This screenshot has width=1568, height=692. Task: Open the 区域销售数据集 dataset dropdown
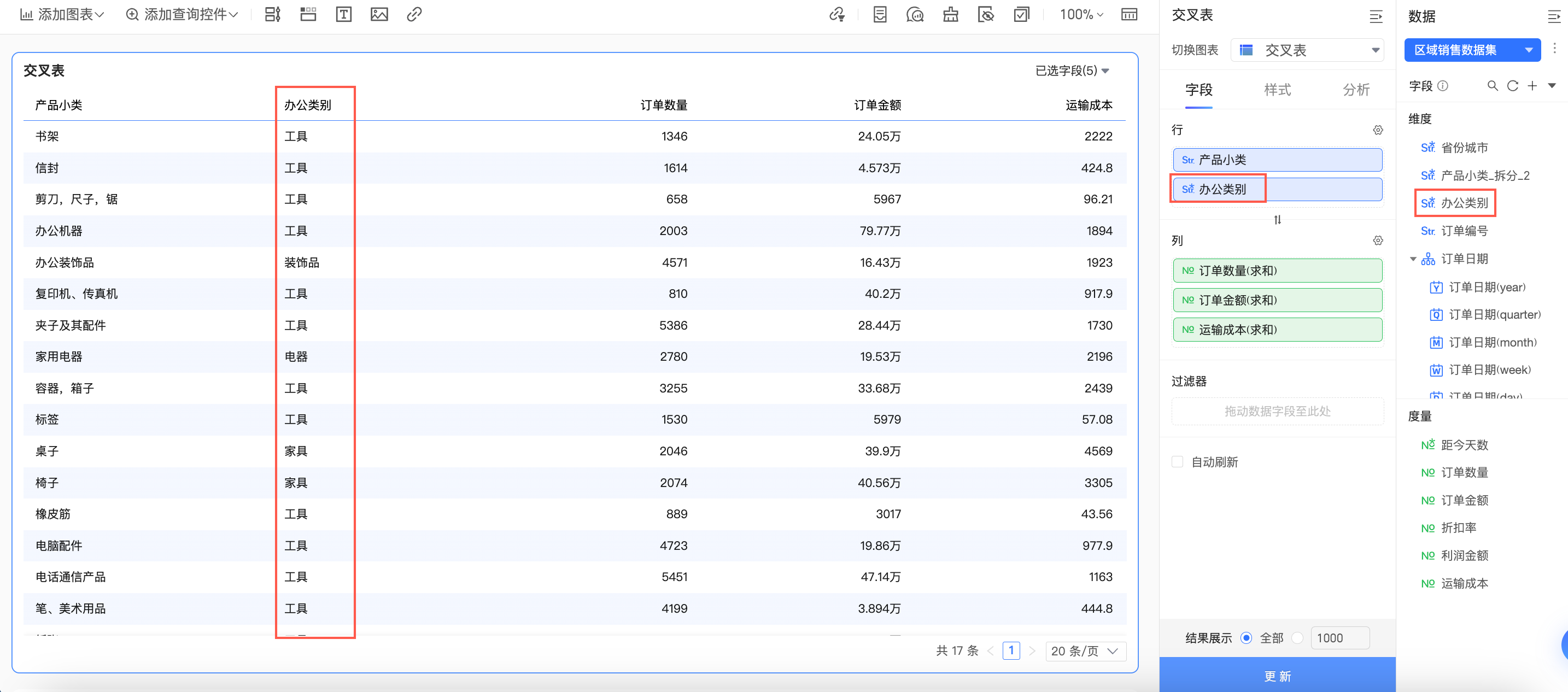1471,50
